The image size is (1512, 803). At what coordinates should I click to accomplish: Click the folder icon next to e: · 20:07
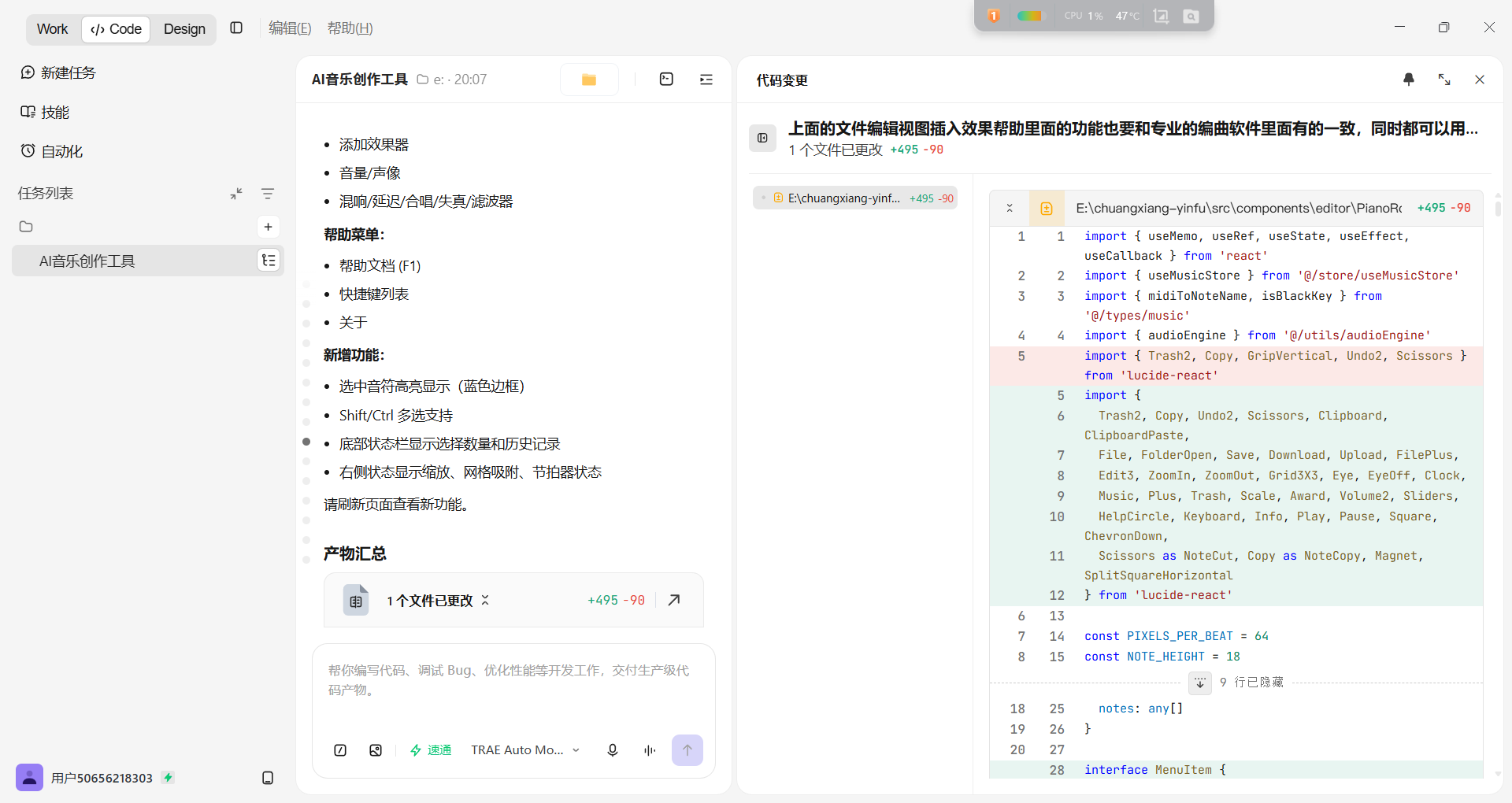pos(422,80)
